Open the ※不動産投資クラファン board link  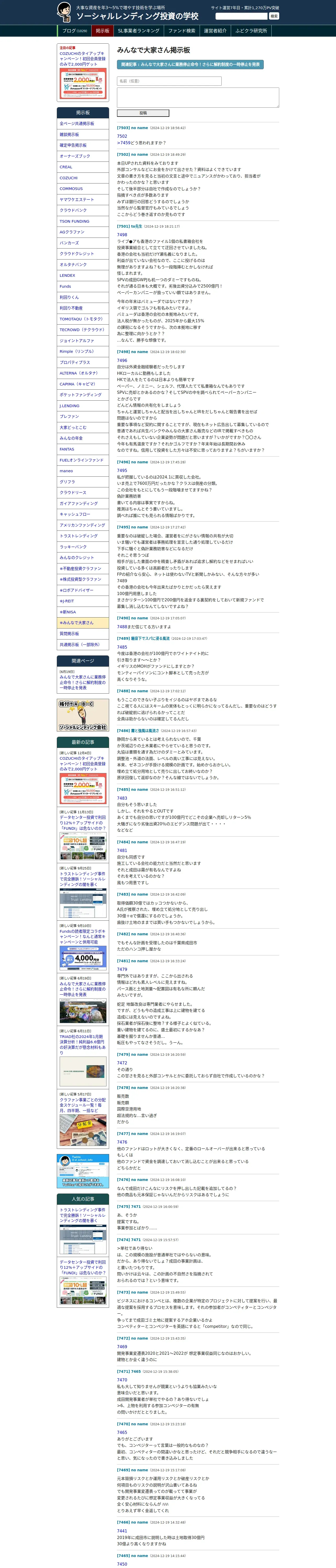pos(83,568)
